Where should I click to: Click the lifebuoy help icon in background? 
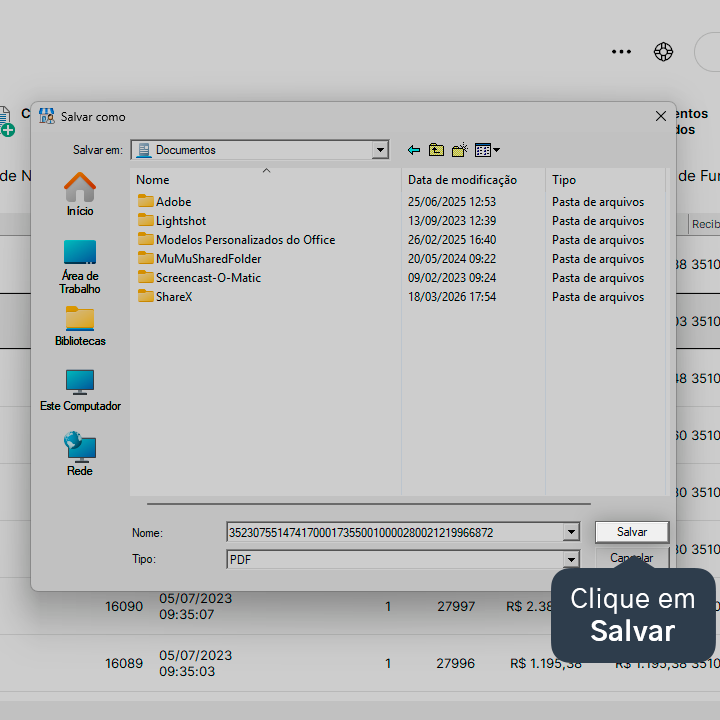coord(663,51)
